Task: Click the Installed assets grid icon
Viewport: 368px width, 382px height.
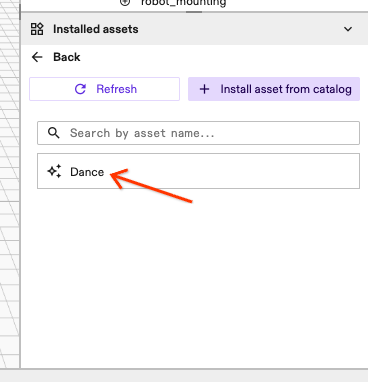Action: tap(37, 29)
